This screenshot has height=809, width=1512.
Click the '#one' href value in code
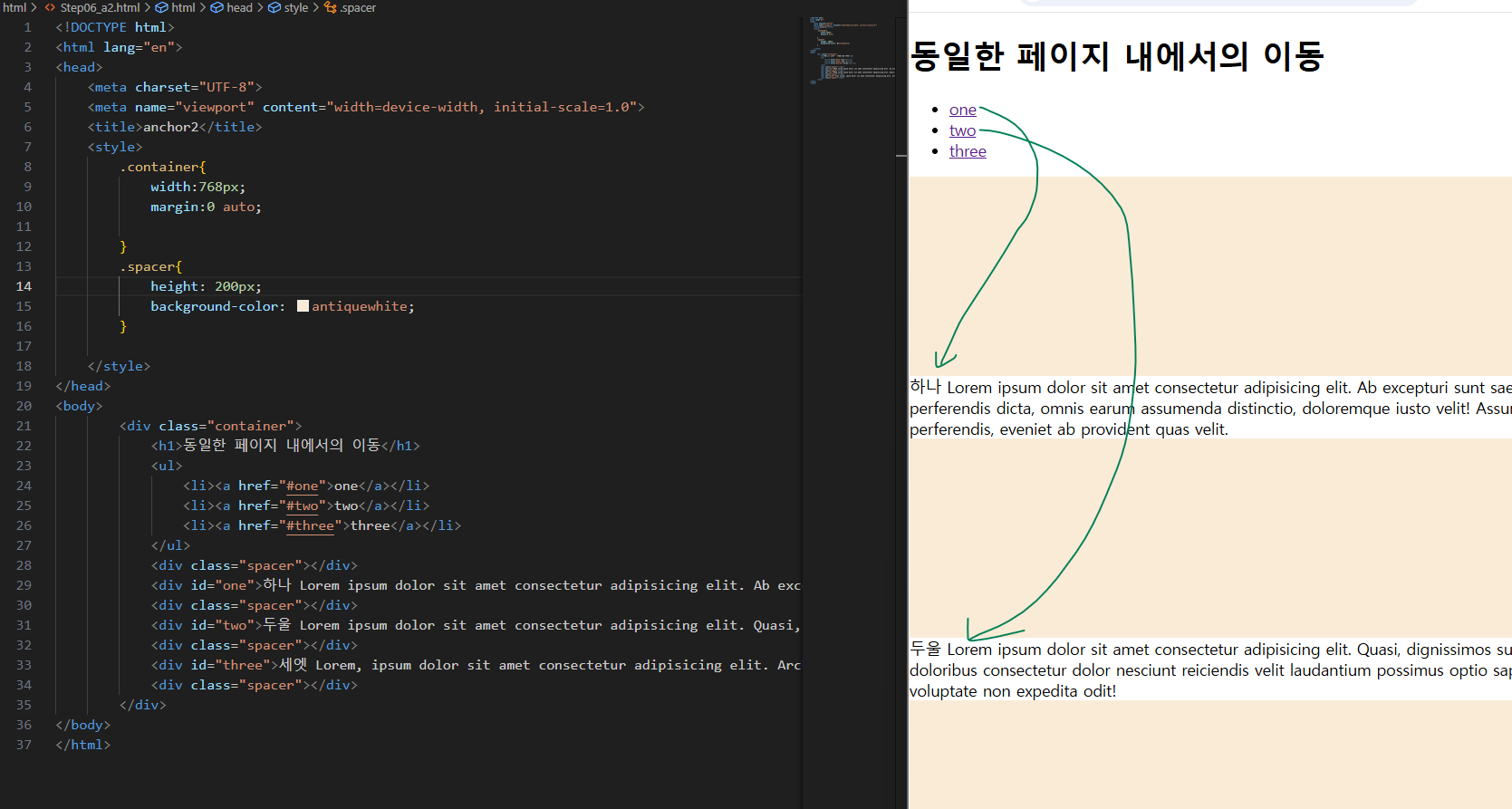[x=303, y=486]
